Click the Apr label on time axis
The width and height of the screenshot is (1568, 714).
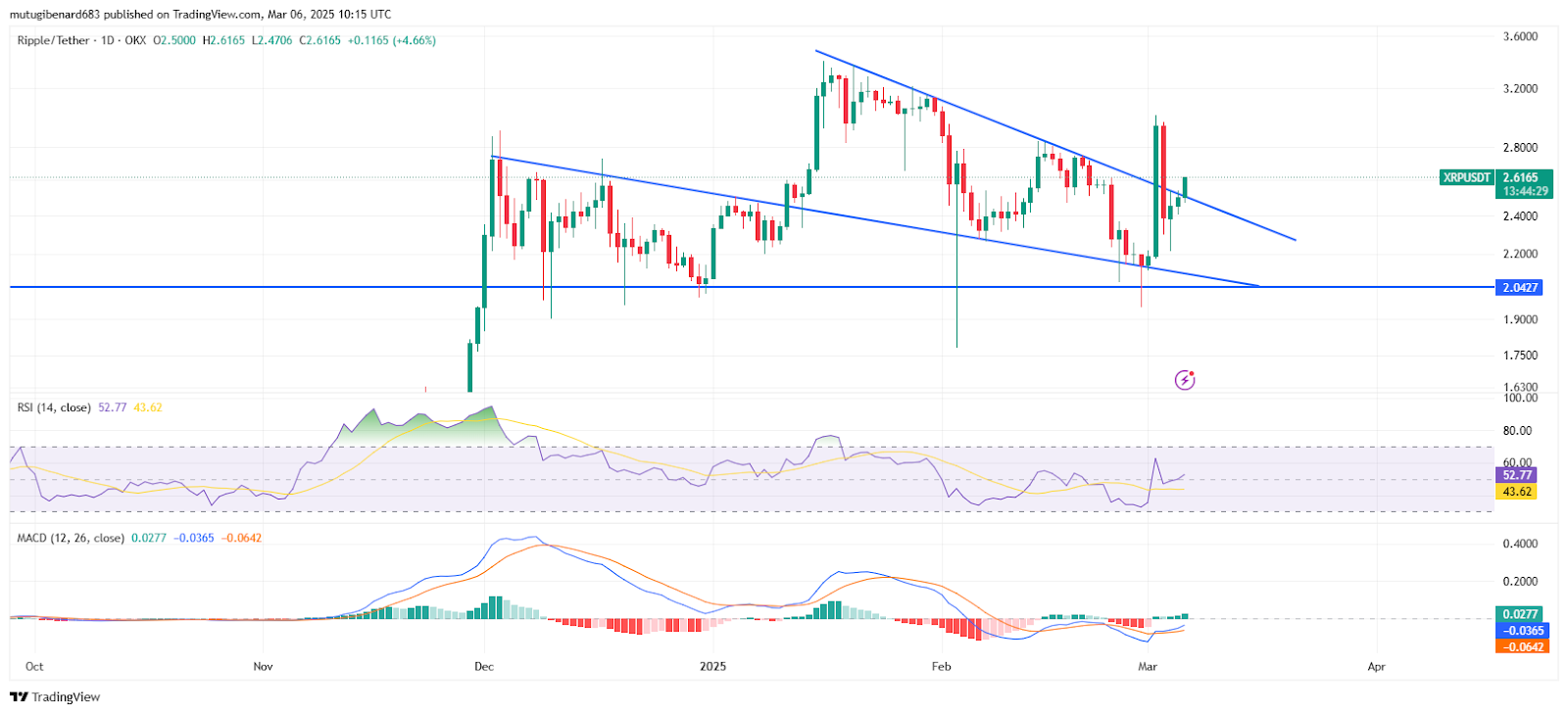click(1377, 666)
